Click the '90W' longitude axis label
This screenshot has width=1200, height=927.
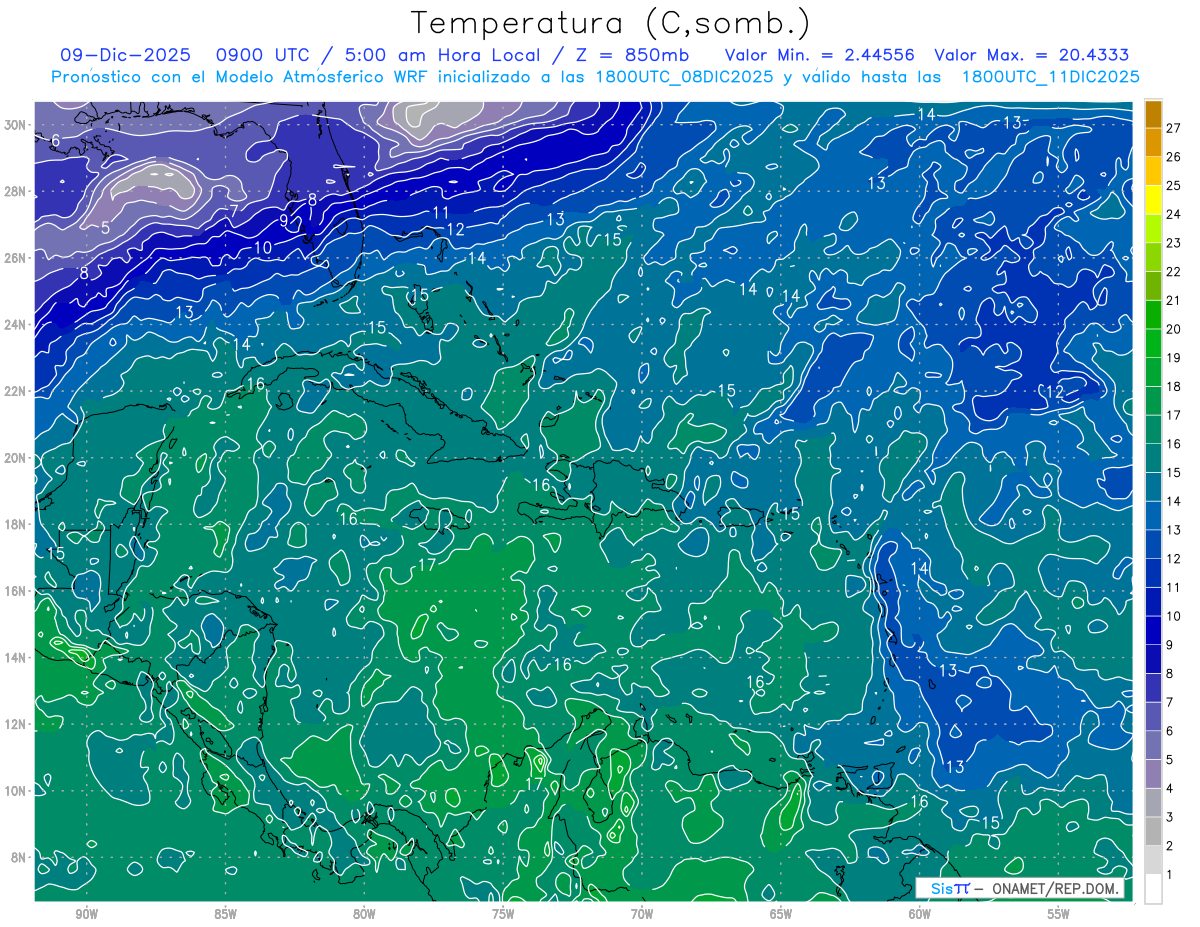click(87, 914)
